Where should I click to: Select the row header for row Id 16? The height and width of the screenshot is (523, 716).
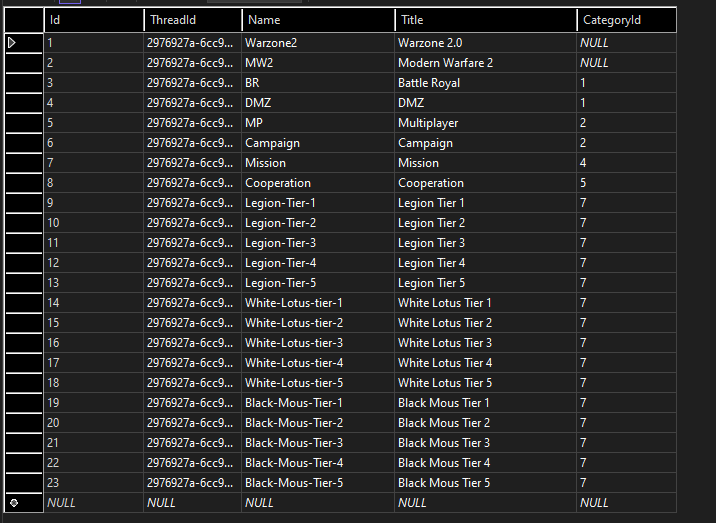click(24, 343)
